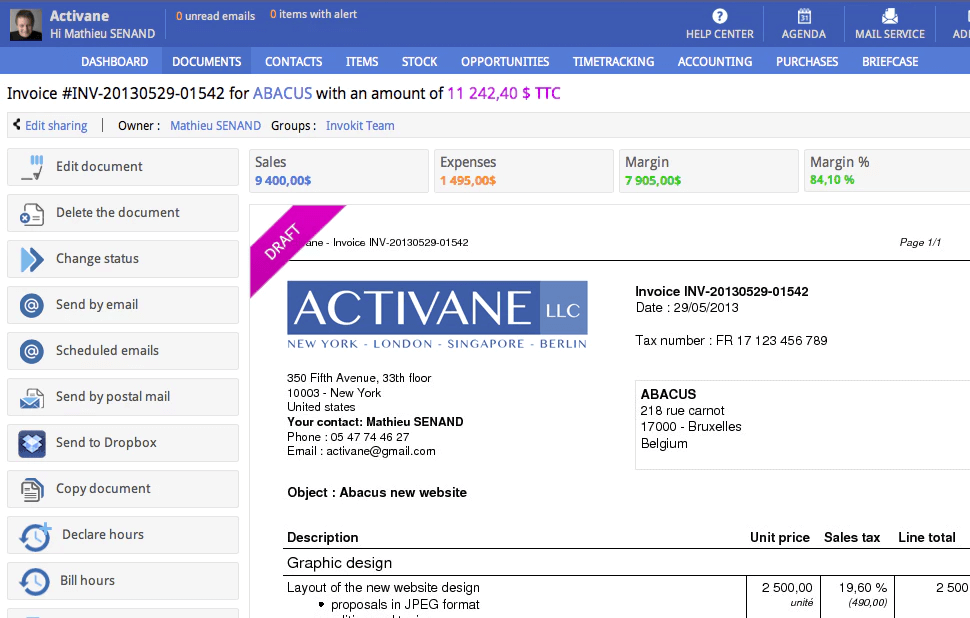Click the Activane LLC logo on invoice
The image size is (970, 618).
437,315
